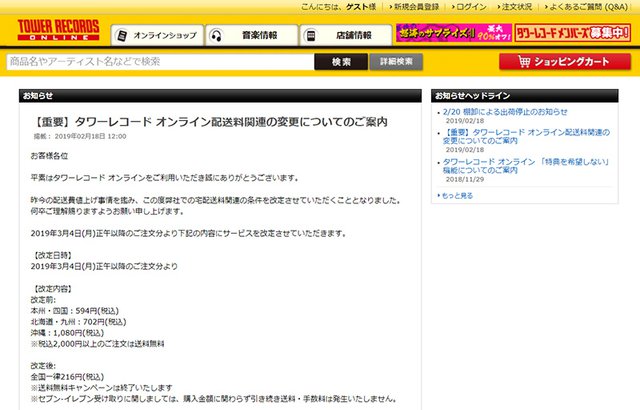Screen dimensions: 640x410
Task: Click the greeting こんにちは、ゲスト様
Action: point(338,7)
